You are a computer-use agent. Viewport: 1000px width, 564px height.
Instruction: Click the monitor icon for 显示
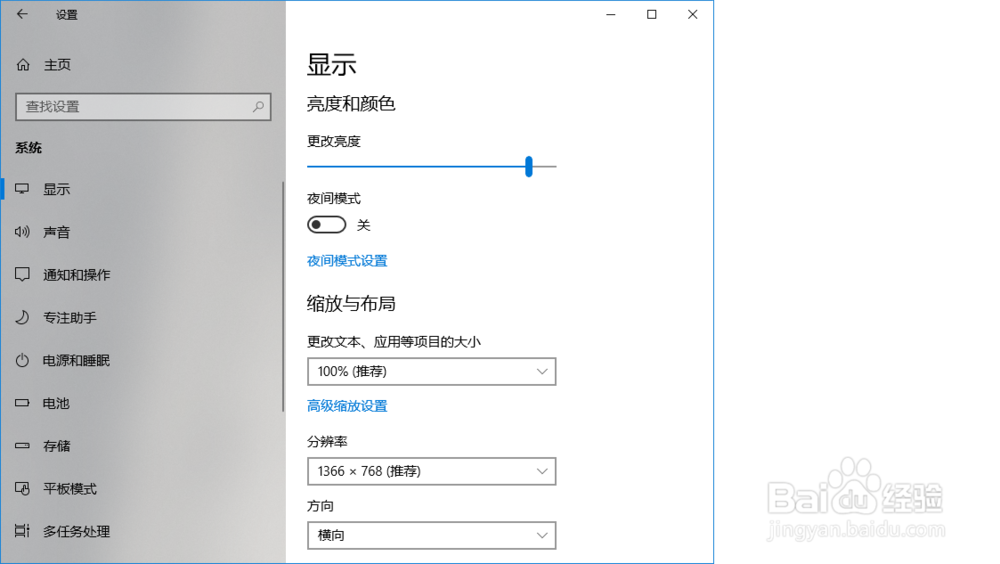pyautogui.click(x=22, y=189)
